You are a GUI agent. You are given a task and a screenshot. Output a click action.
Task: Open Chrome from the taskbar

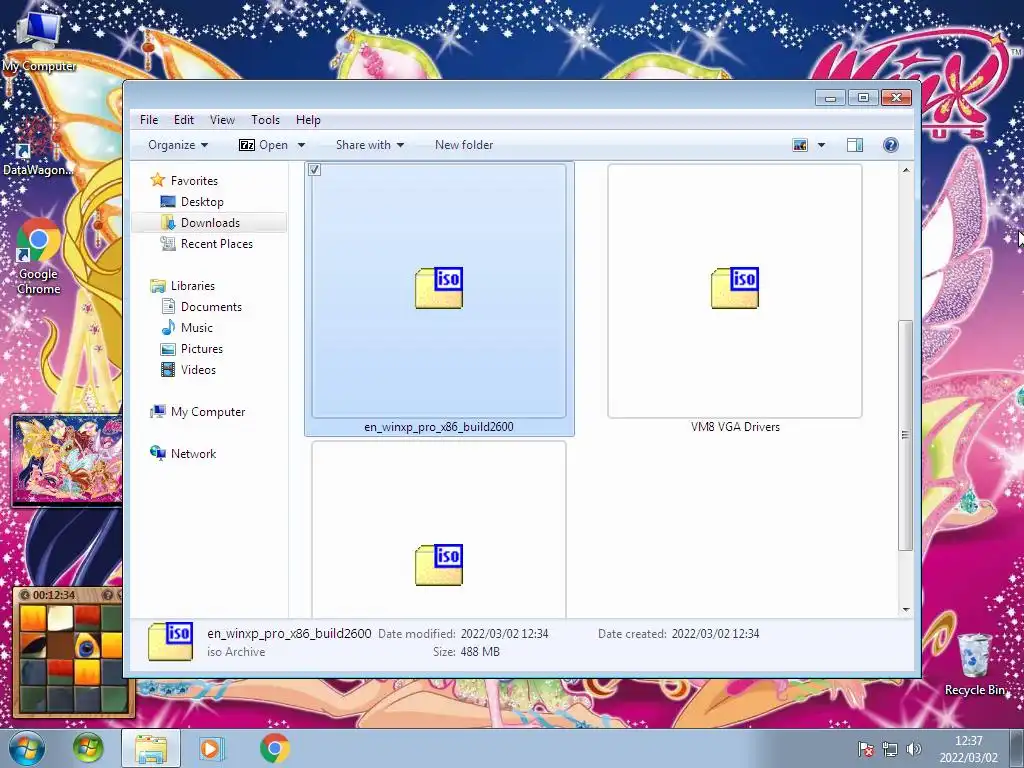(274, 748)
